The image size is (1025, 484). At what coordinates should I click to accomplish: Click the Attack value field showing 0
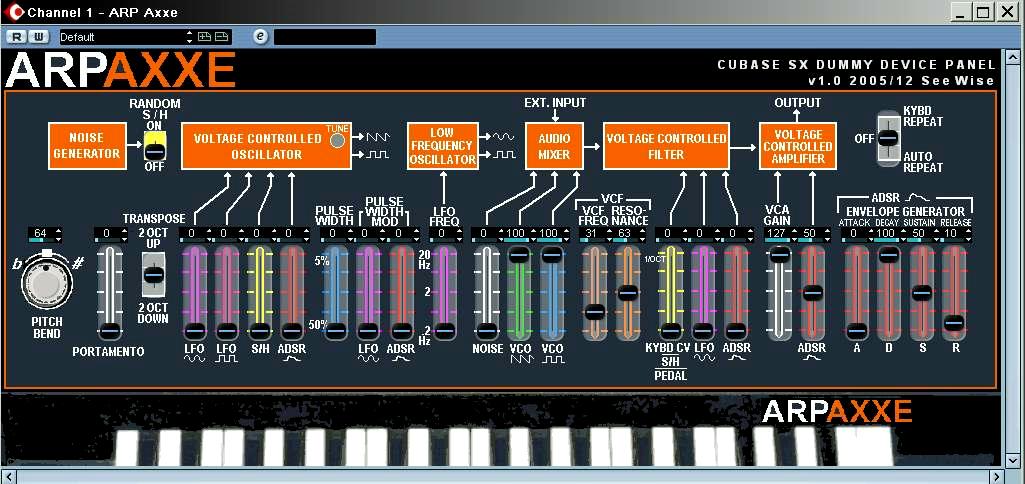854,233
